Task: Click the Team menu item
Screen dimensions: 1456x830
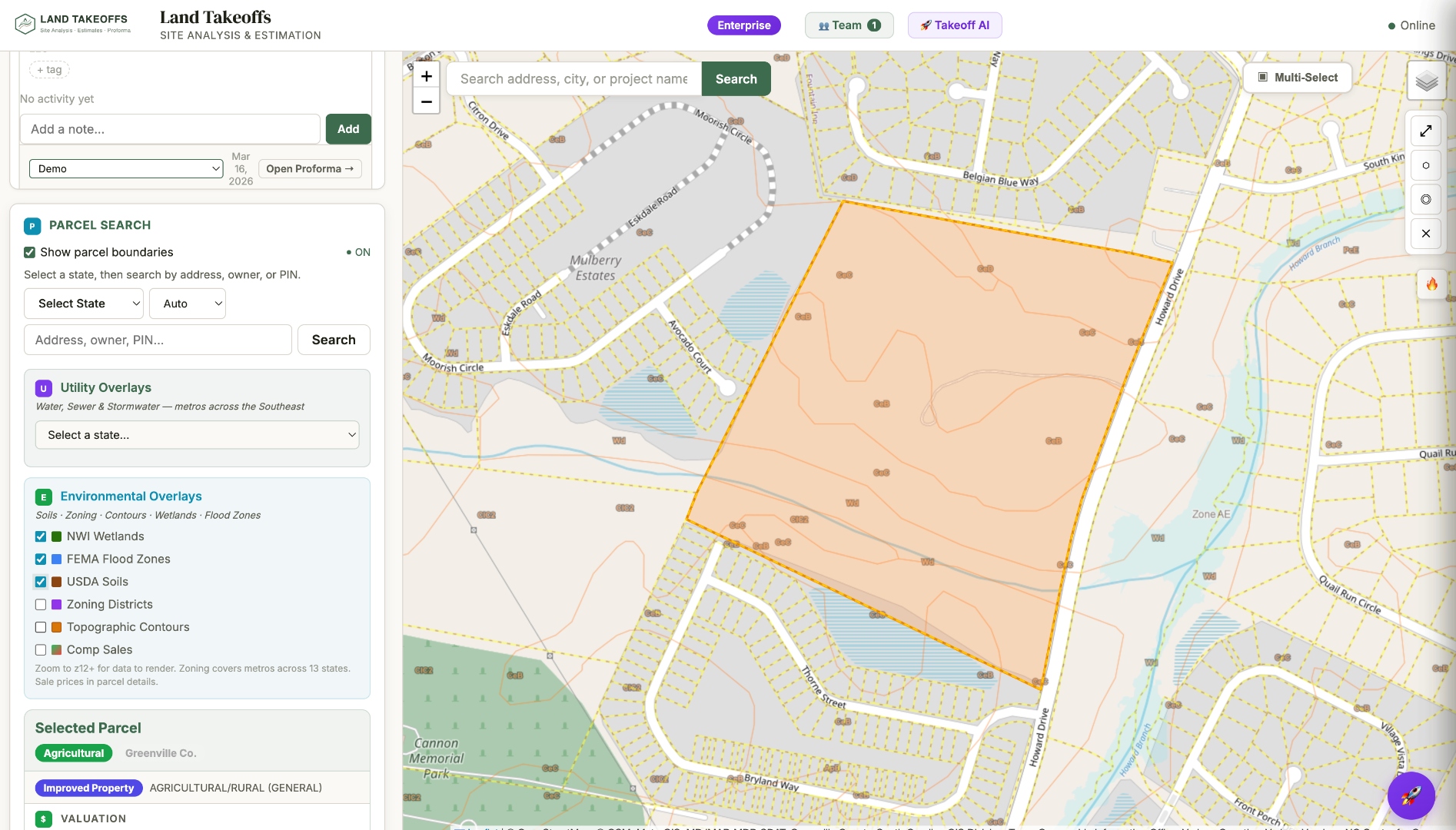Action: (849, 25)
